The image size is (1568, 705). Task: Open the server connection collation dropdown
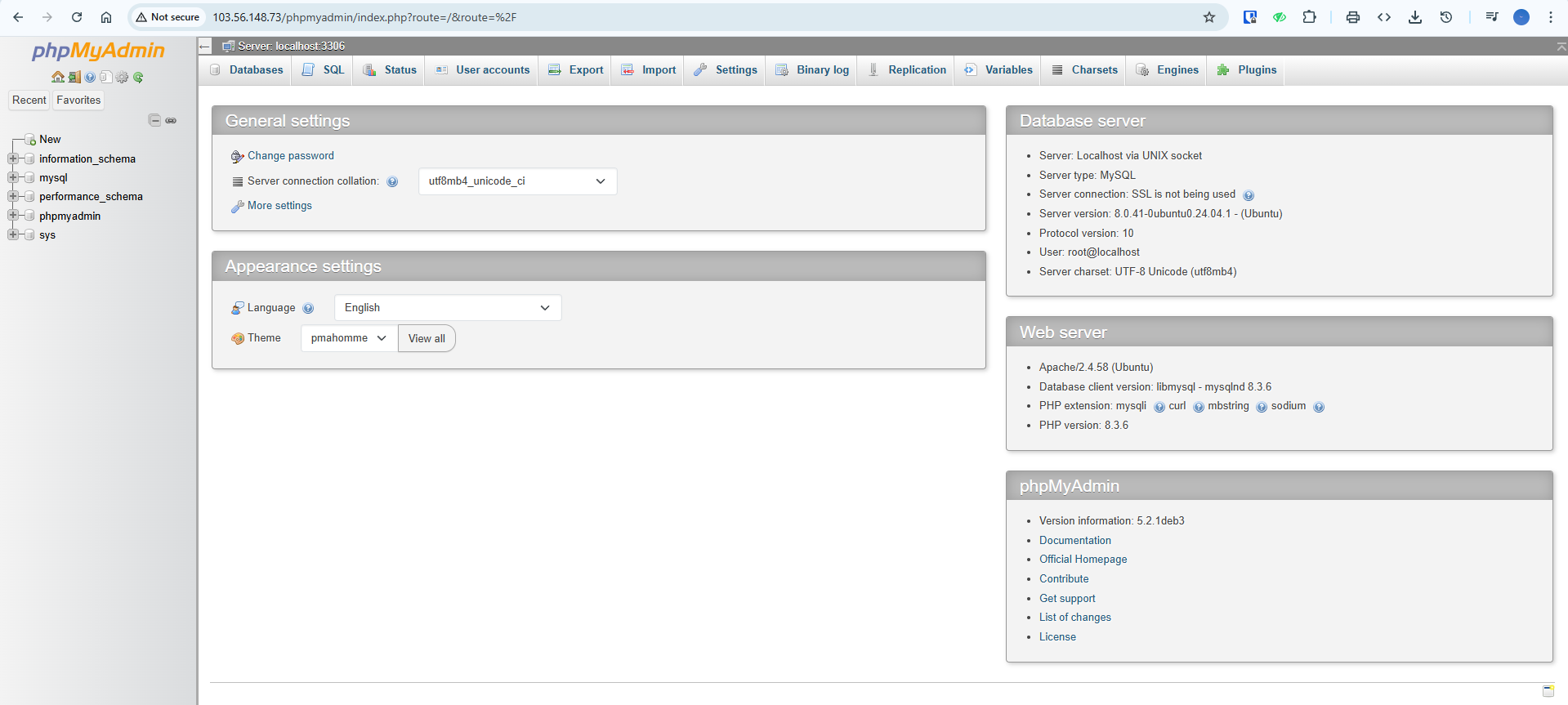pyautogui.click(x=518, y=181)
